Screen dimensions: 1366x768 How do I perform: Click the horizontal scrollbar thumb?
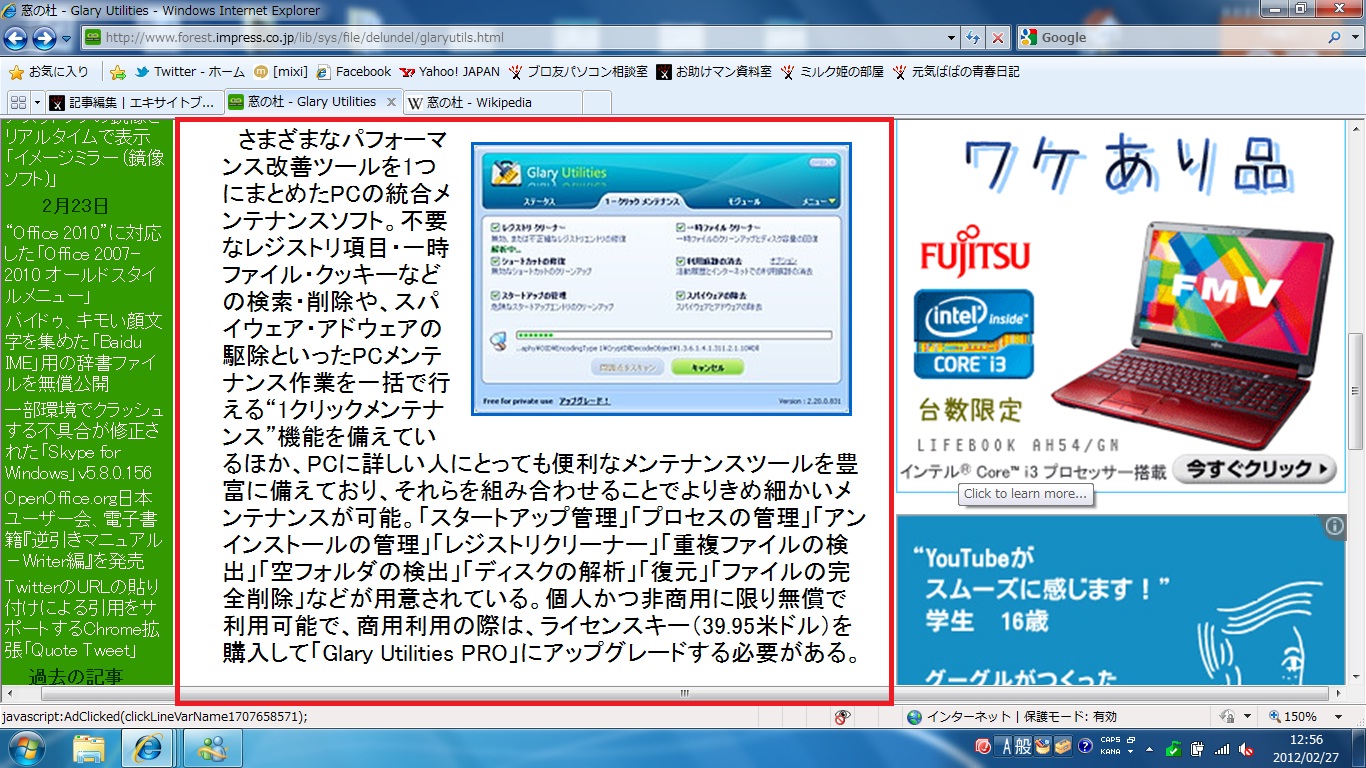685,693
